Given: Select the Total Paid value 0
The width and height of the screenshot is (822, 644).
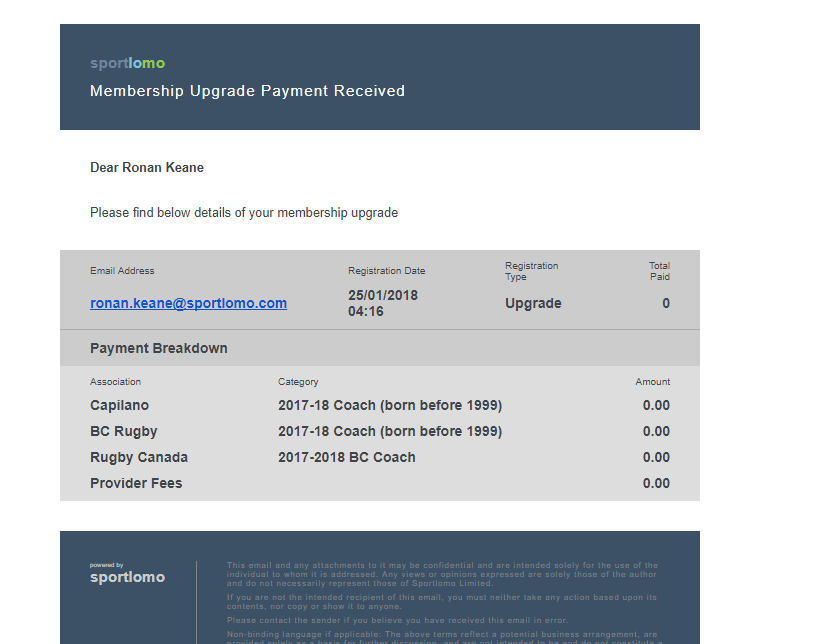Looking at the screenshot, I should coord(666,303).
